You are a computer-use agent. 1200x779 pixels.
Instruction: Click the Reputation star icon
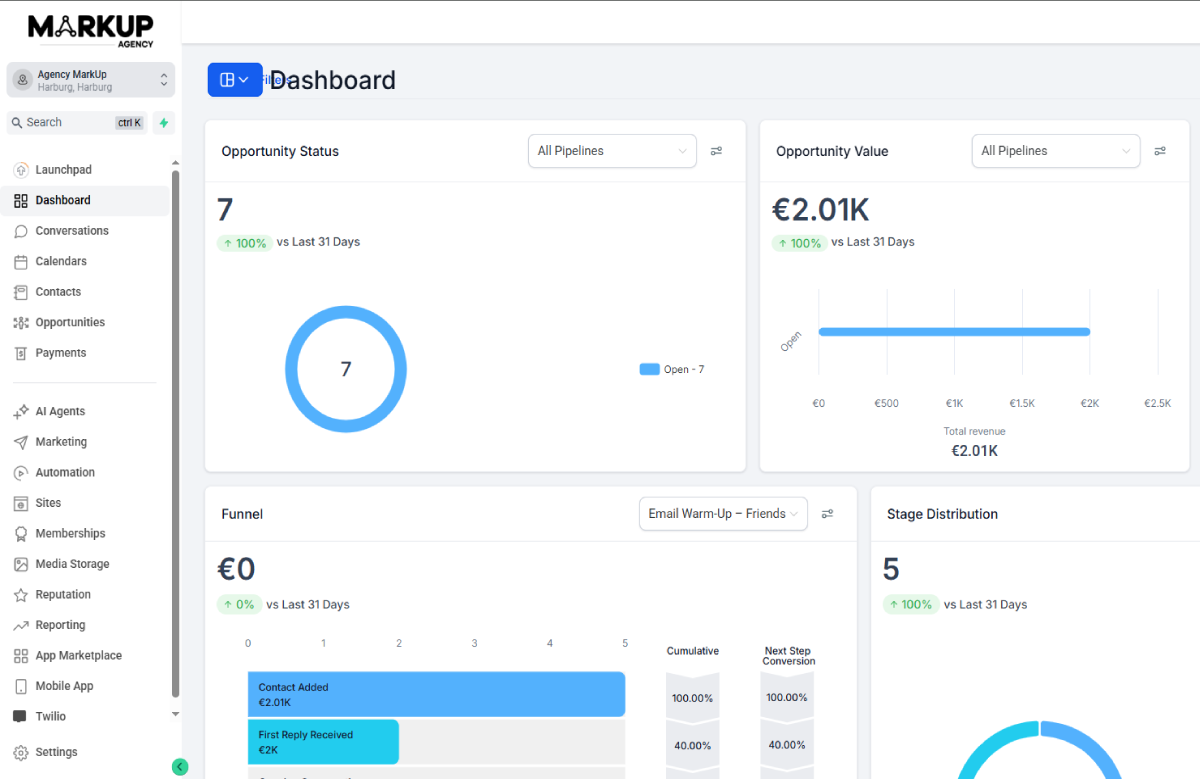tap(21, 595)
